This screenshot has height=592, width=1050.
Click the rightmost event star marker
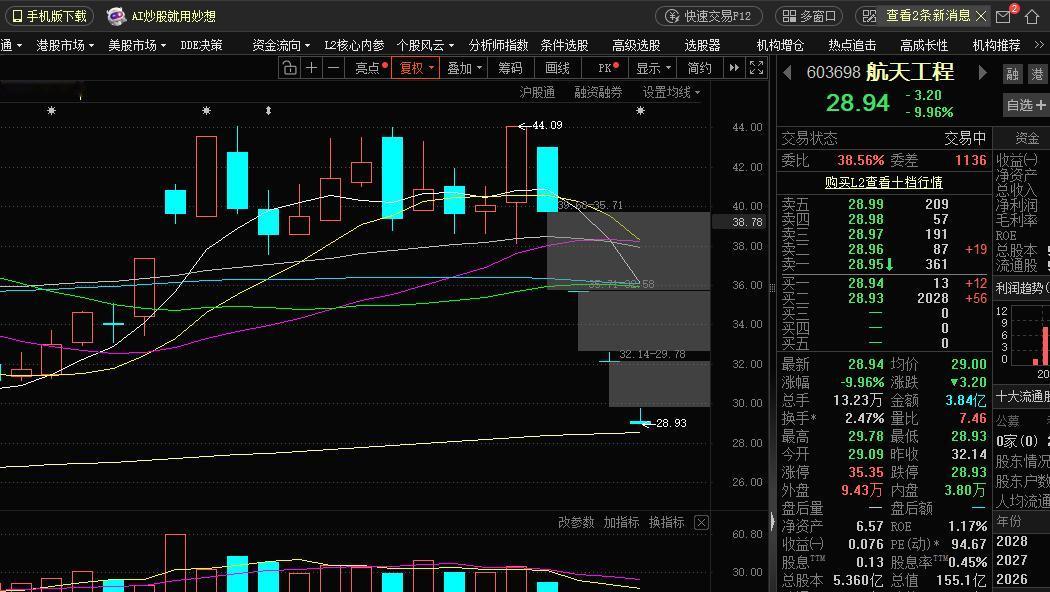coord(640,110)
